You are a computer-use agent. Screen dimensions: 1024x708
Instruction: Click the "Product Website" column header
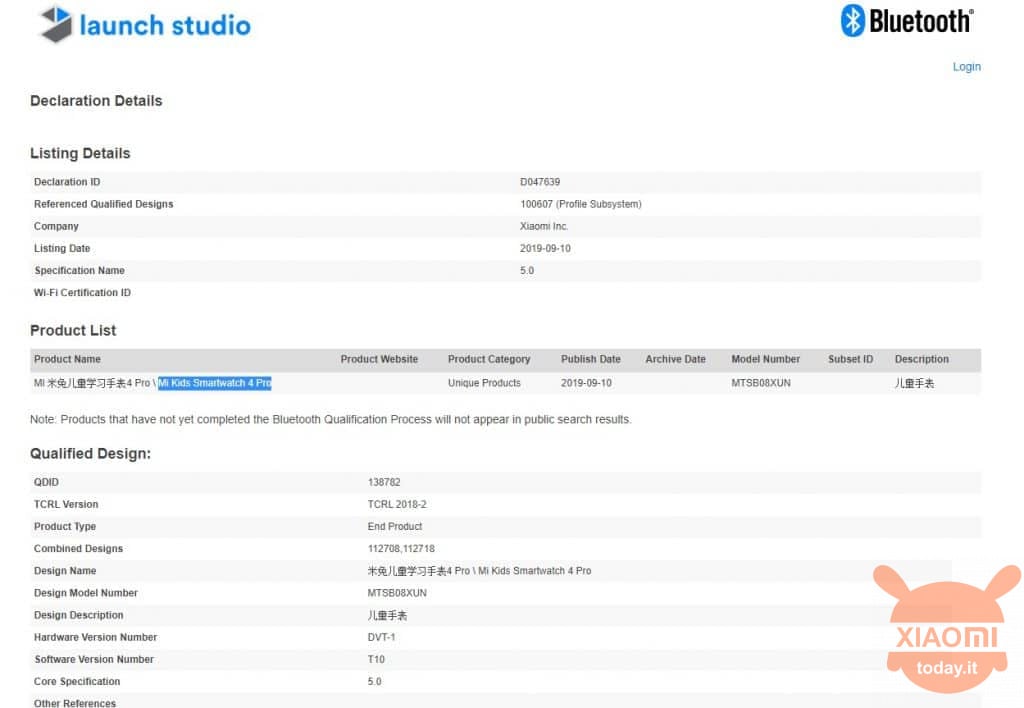[379, 359]
